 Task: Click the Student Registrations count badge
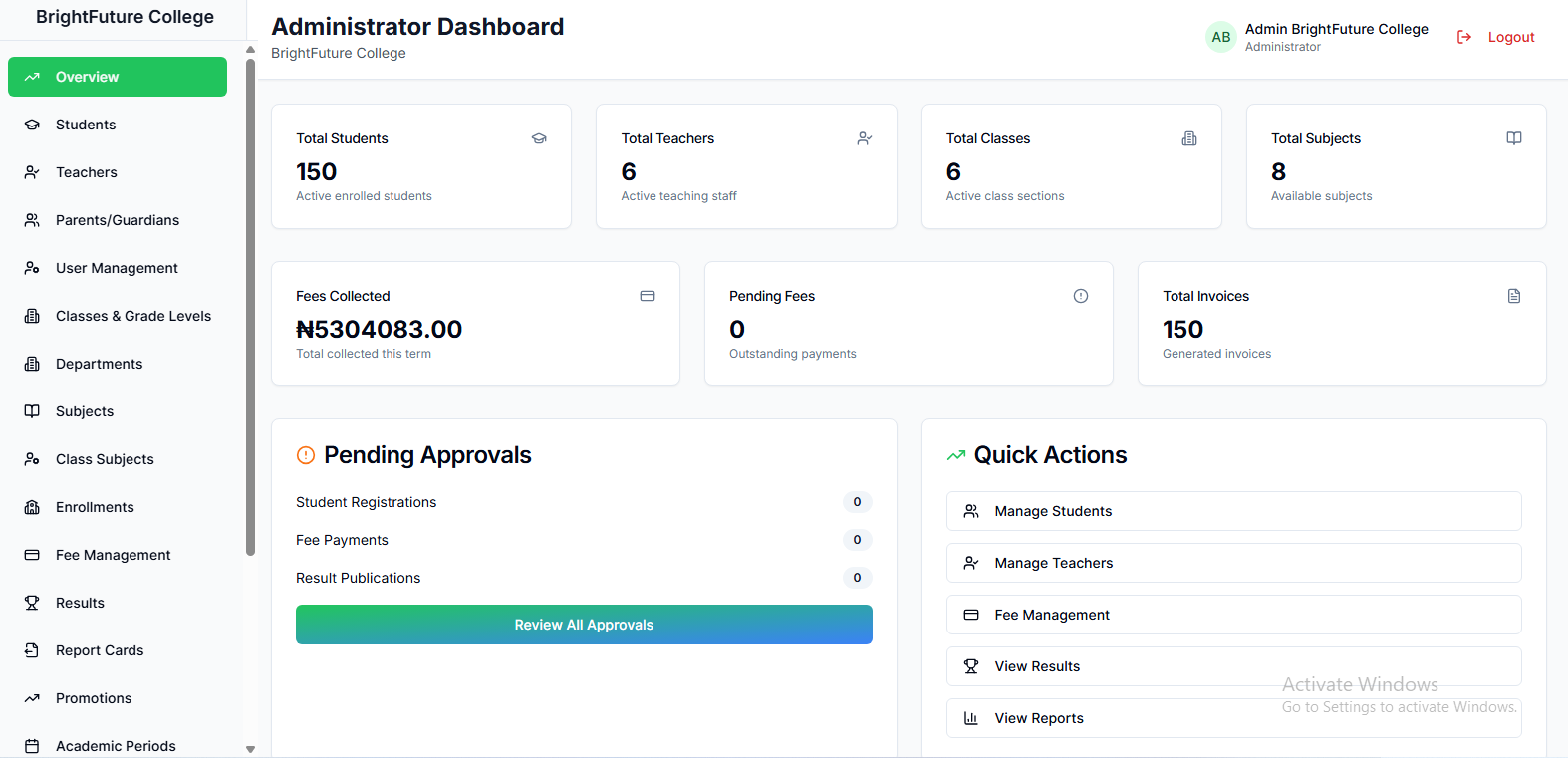click(857, 502)
